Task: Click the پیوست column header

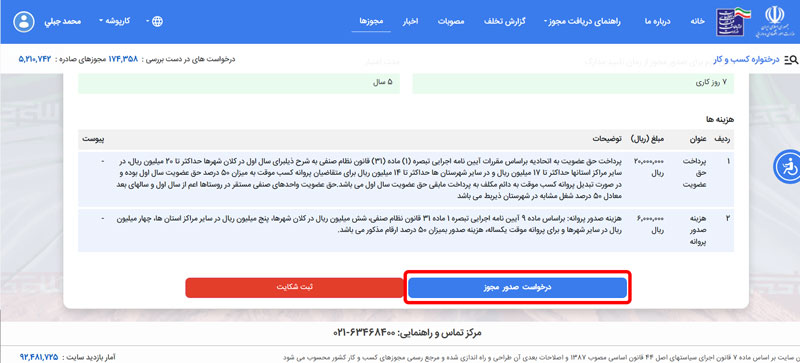Action: click(93, 138)
